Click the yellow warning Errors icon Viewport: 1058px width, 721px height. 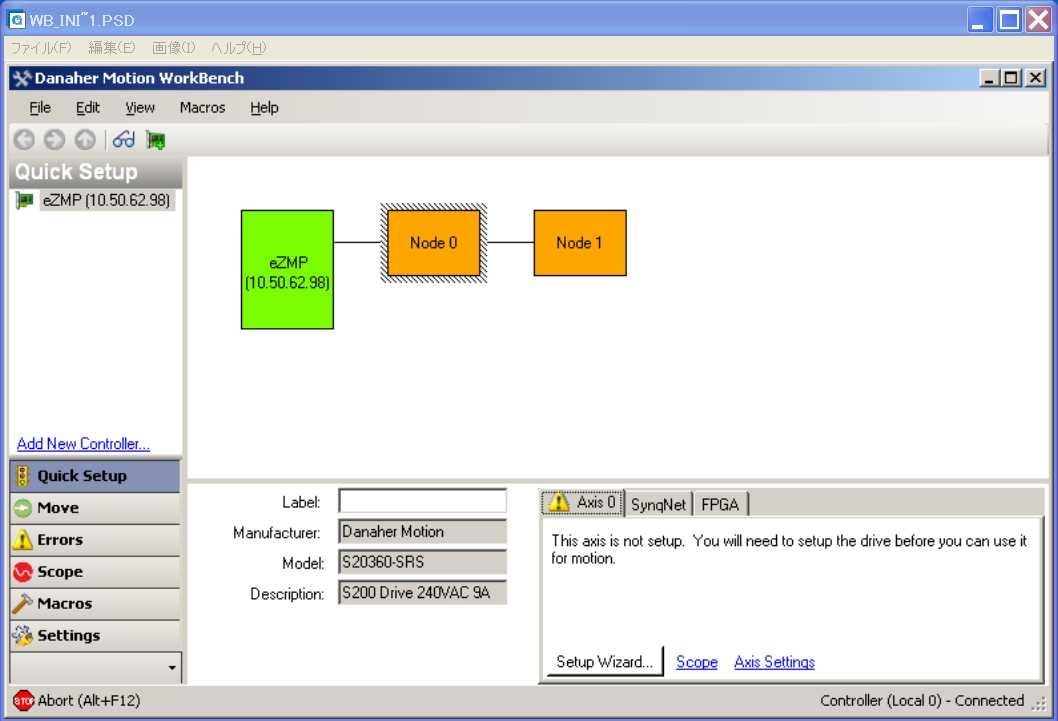(22, 540)
